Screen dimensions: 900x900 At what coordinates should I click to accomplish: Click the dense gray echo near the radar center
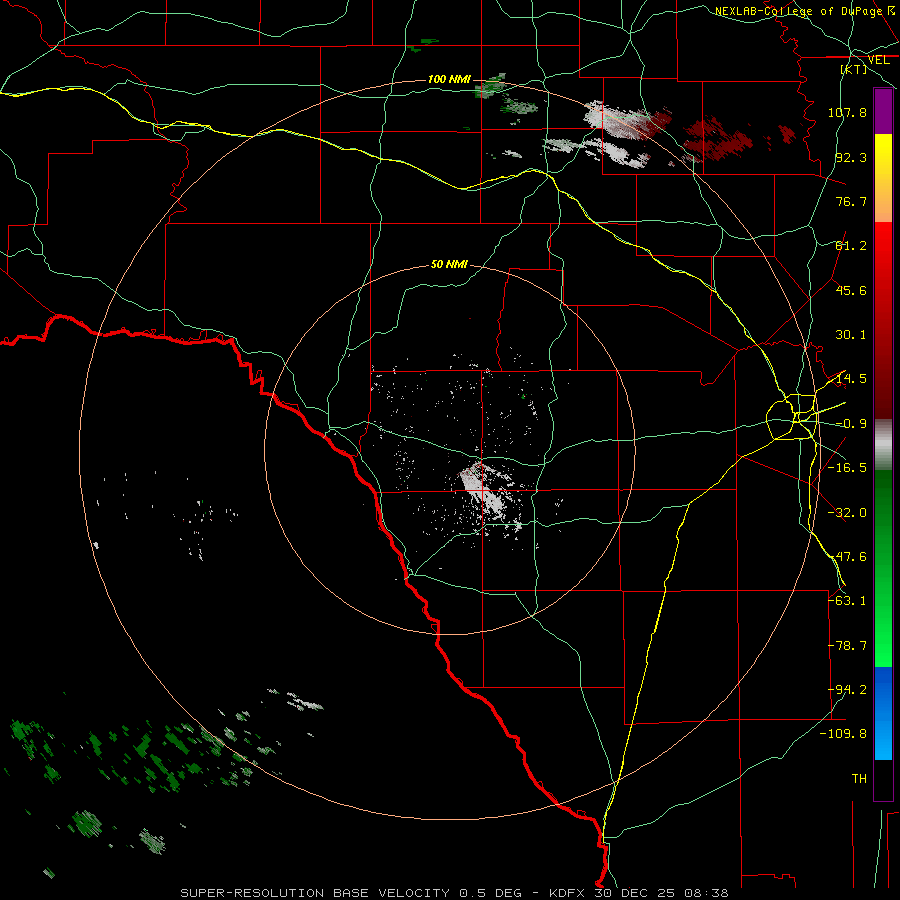pyautogui.click(x=485, y=490)
